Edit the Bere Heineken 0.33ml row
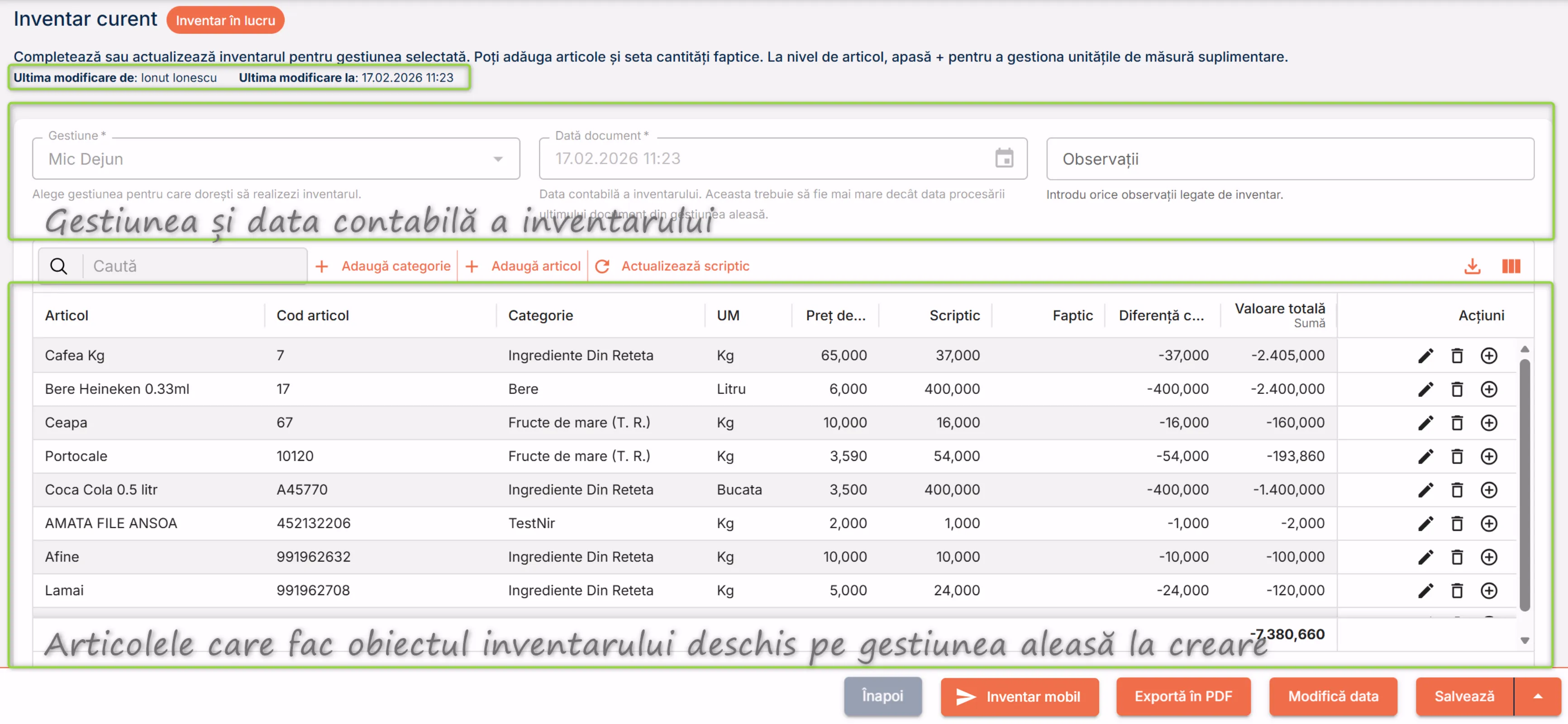 pyautogui.click(x=1425, y=389)
